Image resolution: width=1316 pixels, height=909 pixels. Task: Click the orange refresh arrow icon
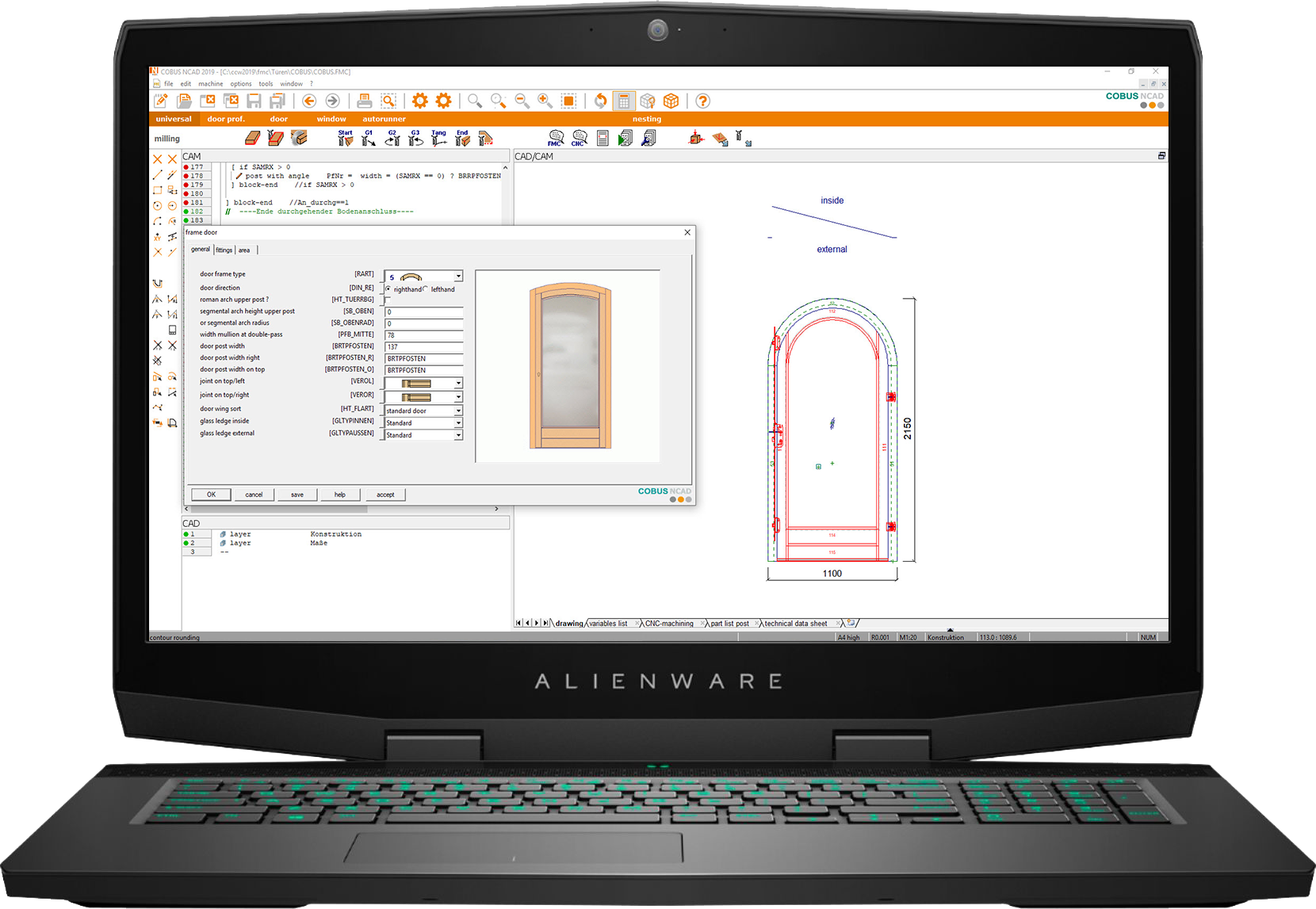coord(601,101)
